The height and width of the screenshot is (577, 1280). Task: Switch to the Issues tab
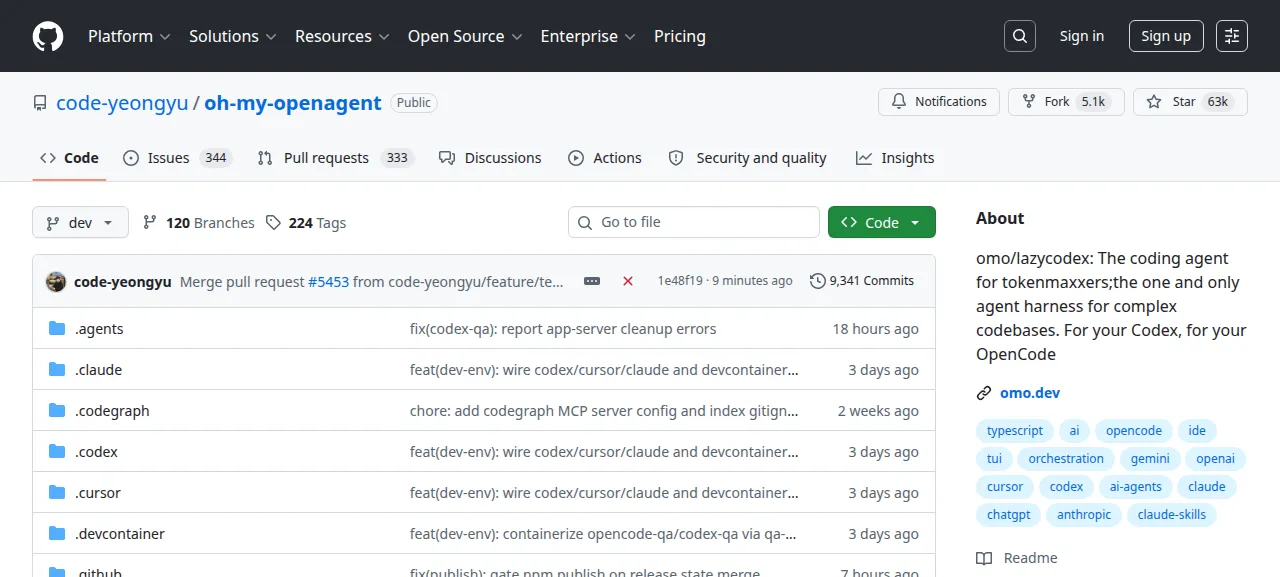(177, 158)
